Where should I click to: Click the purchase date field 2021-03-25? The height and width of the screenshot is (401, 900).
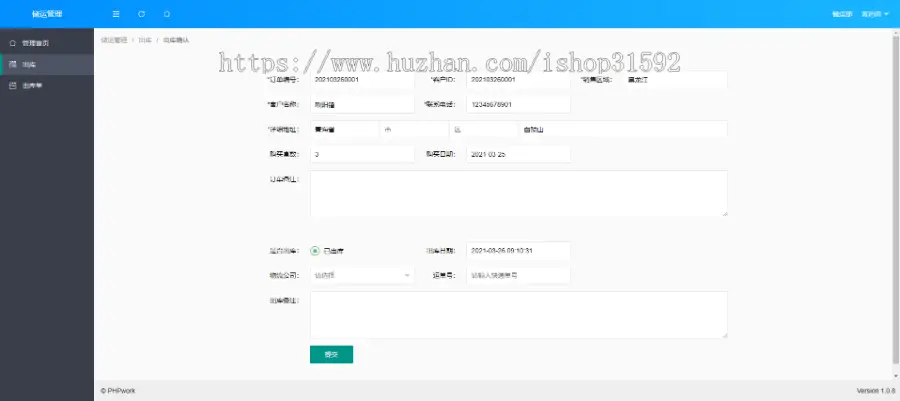click(x=518, y=154)
